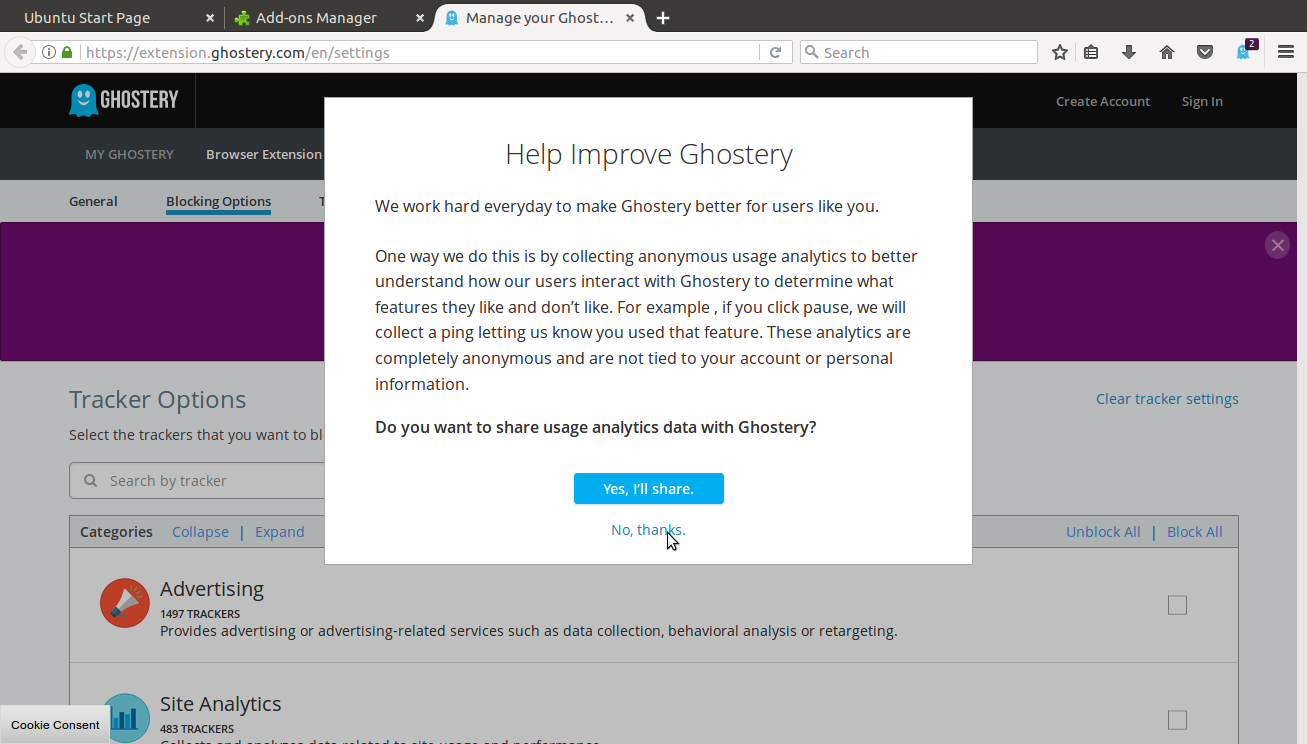Click the Sign In link
Viewport: 1307px width, 744px height.
[x=1202, y=101]
